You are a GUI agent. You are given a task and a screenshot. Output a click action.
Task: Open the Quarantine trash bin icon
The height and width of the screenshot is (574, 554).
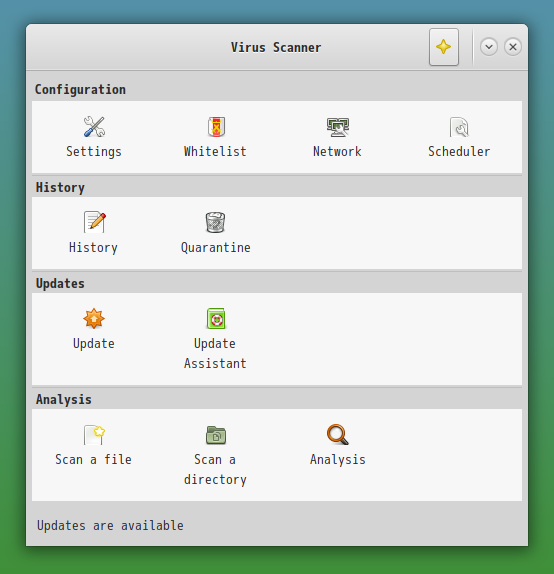(215, 222)
